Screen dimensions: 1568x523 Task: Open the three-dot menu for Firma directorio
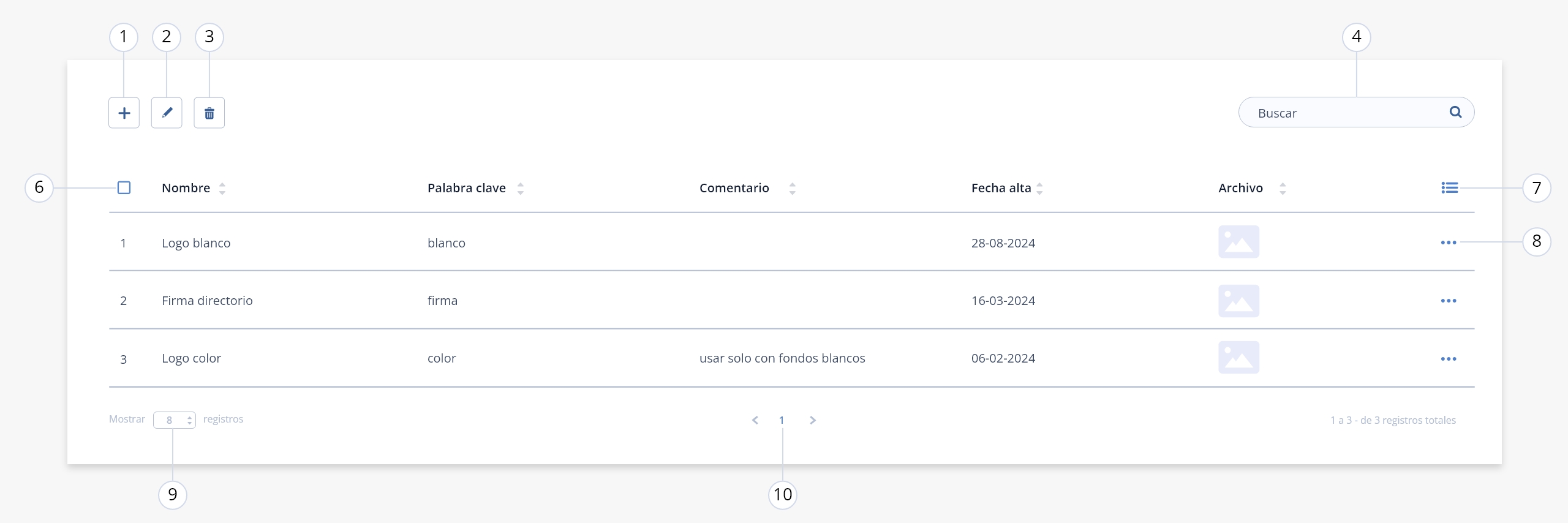[x=1449, y=301]
